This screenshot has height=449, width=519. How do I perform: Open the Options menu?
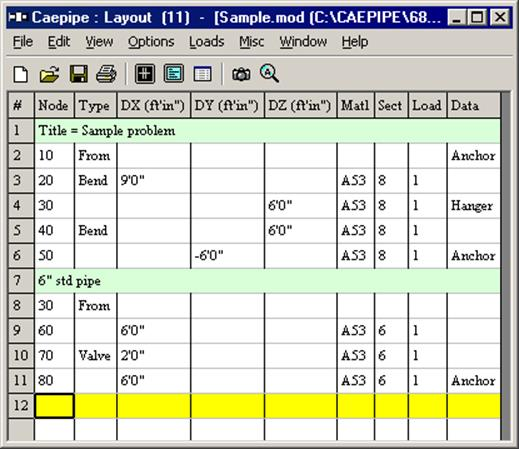151,42
